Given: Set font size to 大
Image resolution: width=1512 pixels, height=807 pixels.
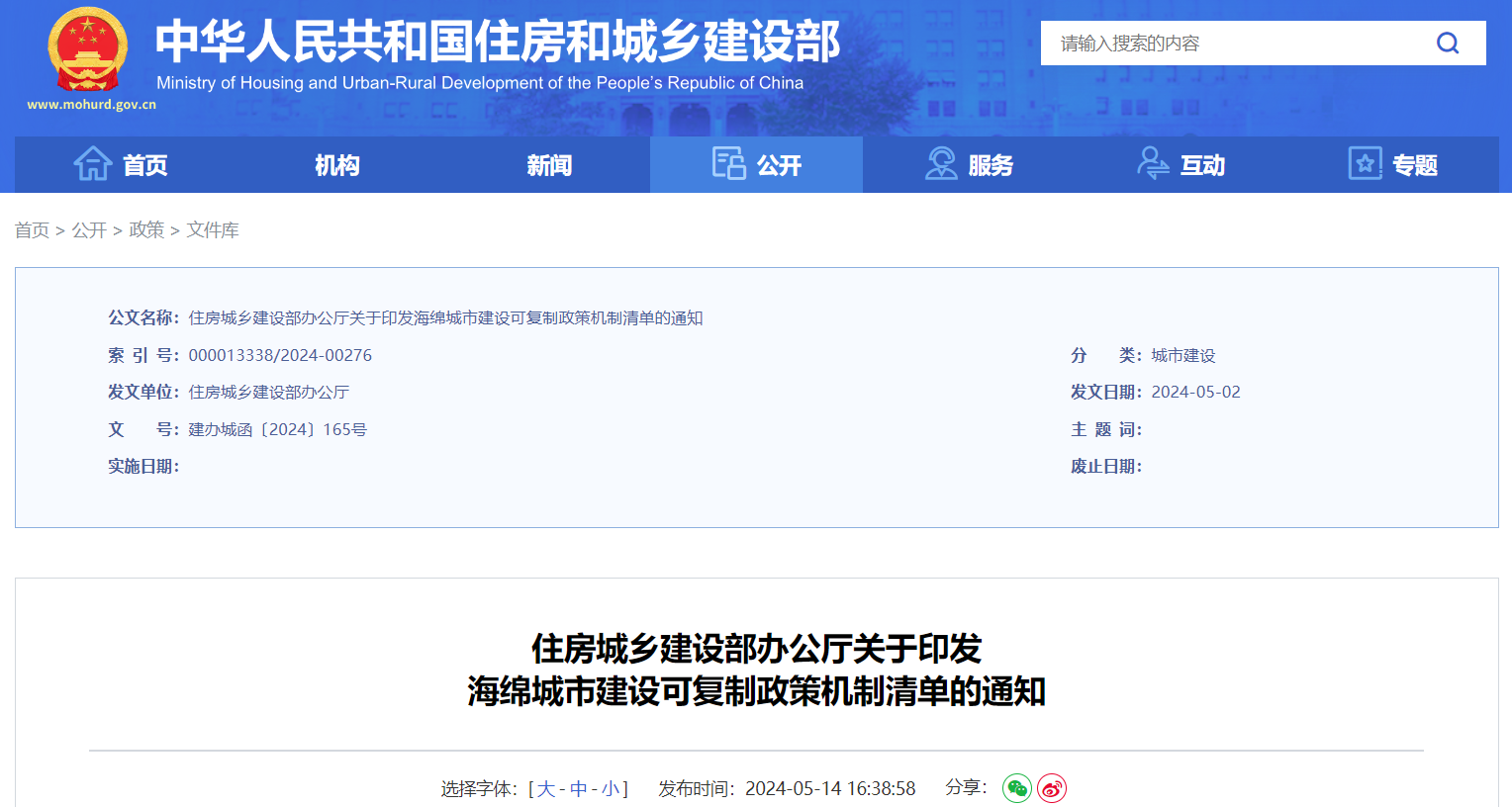Looking at the screenshot, I should (546, 789).
